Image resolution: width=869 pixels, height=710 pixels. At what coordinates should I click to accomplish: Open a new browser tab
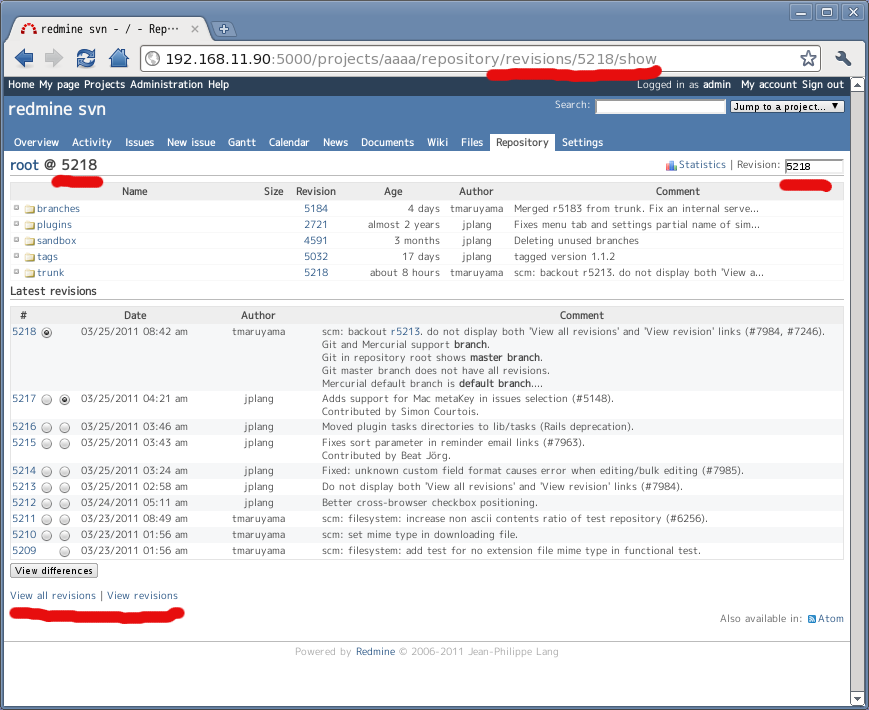225,28
